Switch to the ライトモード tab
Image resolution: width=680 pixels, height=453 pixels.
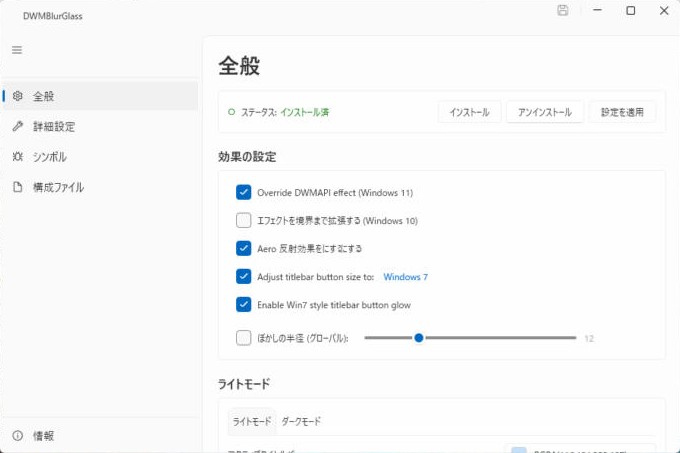(252, 421)
